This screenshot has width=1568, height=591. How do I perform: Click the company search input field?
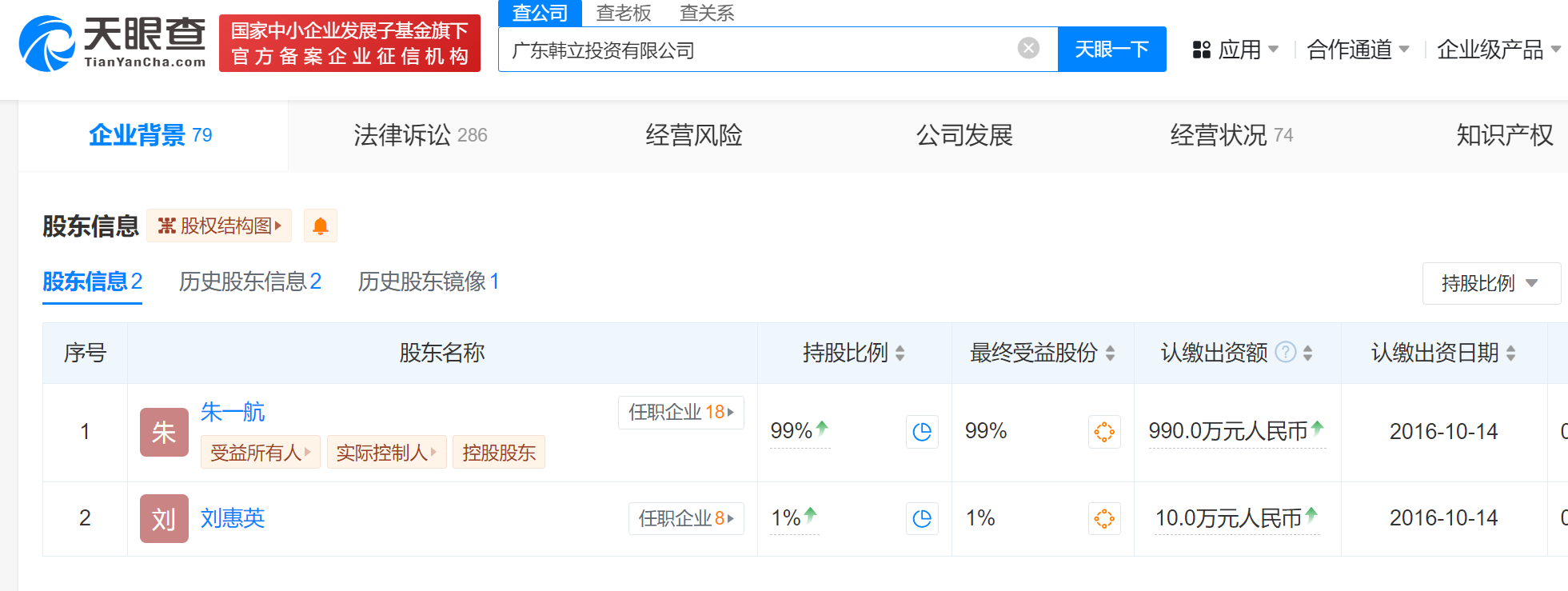760,50
